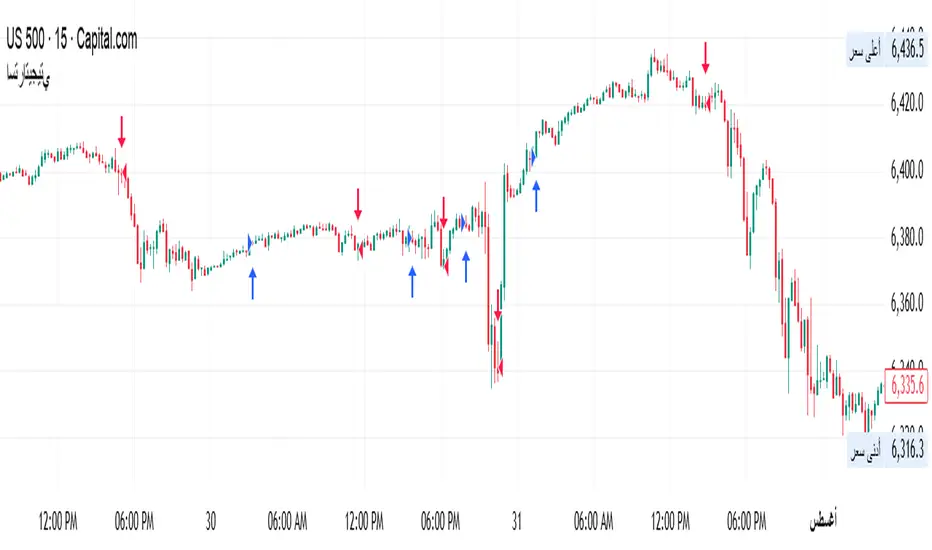The image size is (932, 550).
Task: Click the leftmost blue up arrow signal
Action: tap(252, 283)
